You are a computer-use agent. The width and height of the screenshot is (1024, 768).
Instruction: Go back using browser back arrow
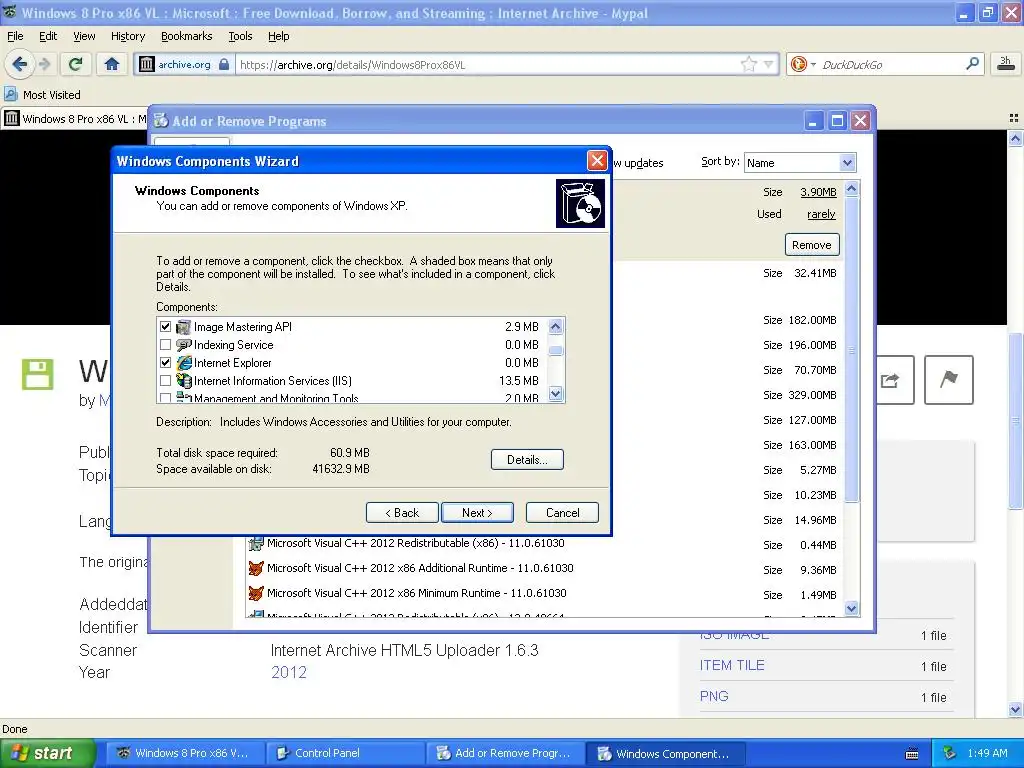pos(19,64)
